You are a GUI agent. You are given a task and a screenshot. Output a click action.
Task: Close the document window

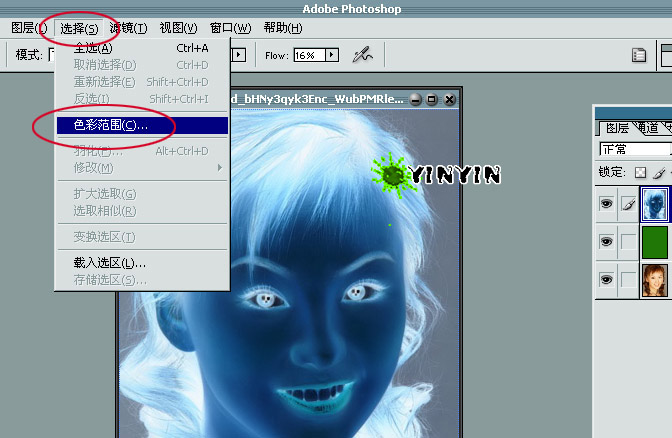coord(449,99)
